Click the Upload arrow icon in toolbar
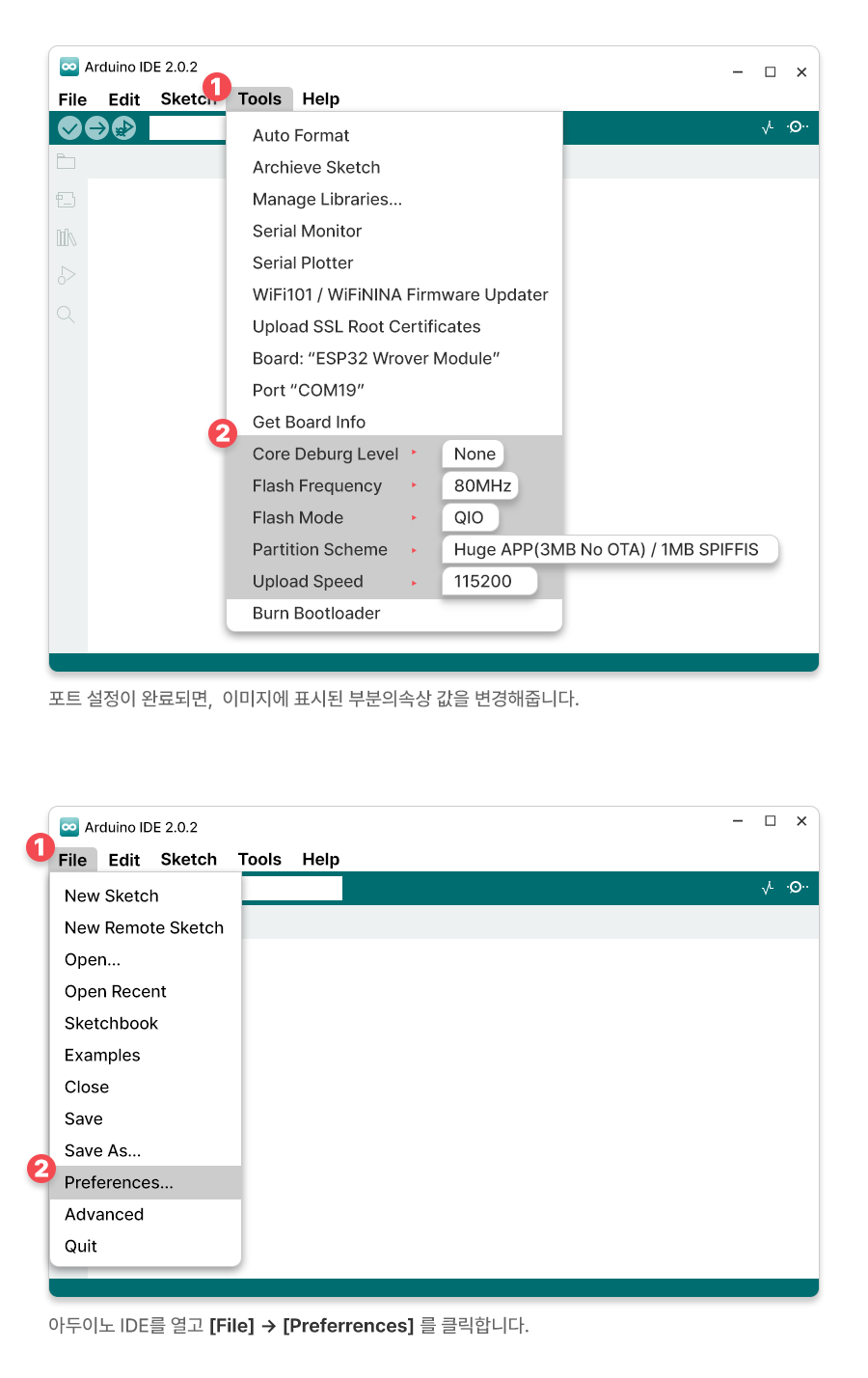The width and height of the screenshot is (868, 1378). pos(96,127)
